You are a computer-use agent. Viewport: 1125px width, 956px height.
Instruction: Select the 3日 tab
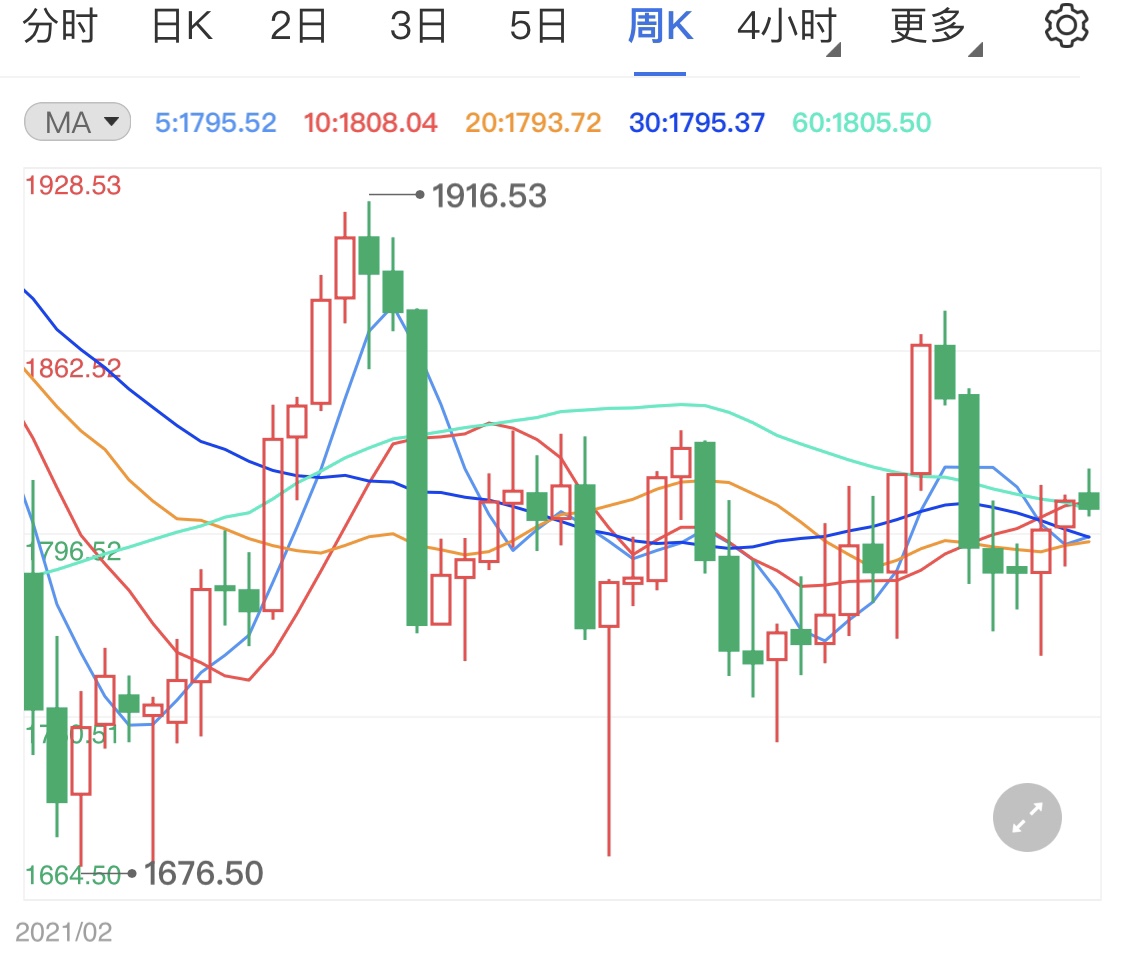point(418,27)
